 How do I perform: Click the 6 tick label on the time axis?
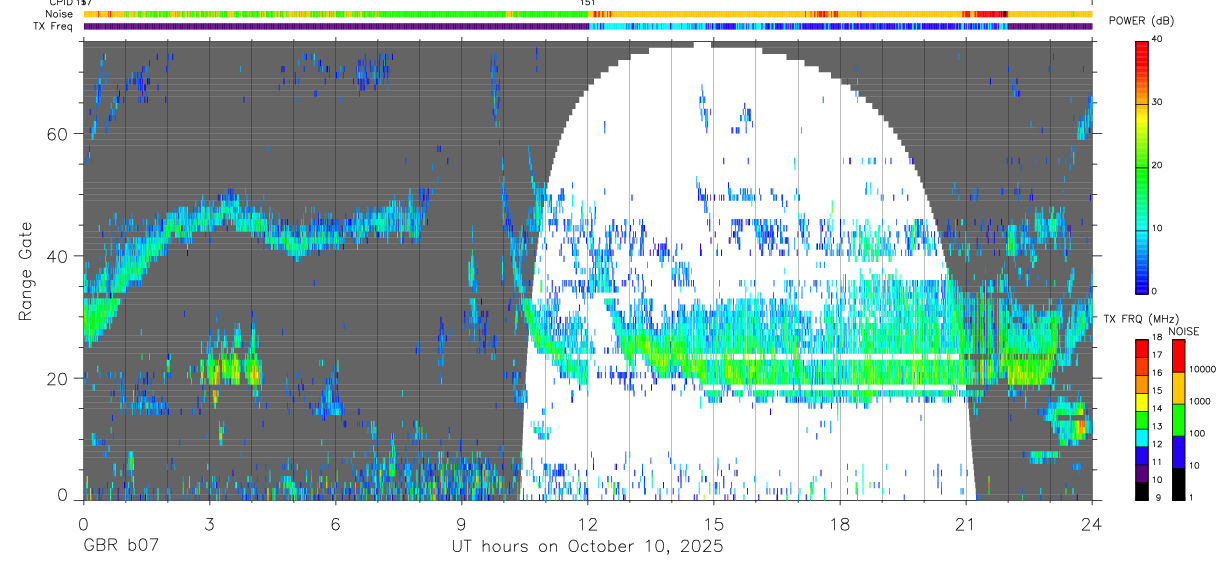pyautogui.click(x=335, y=524)
